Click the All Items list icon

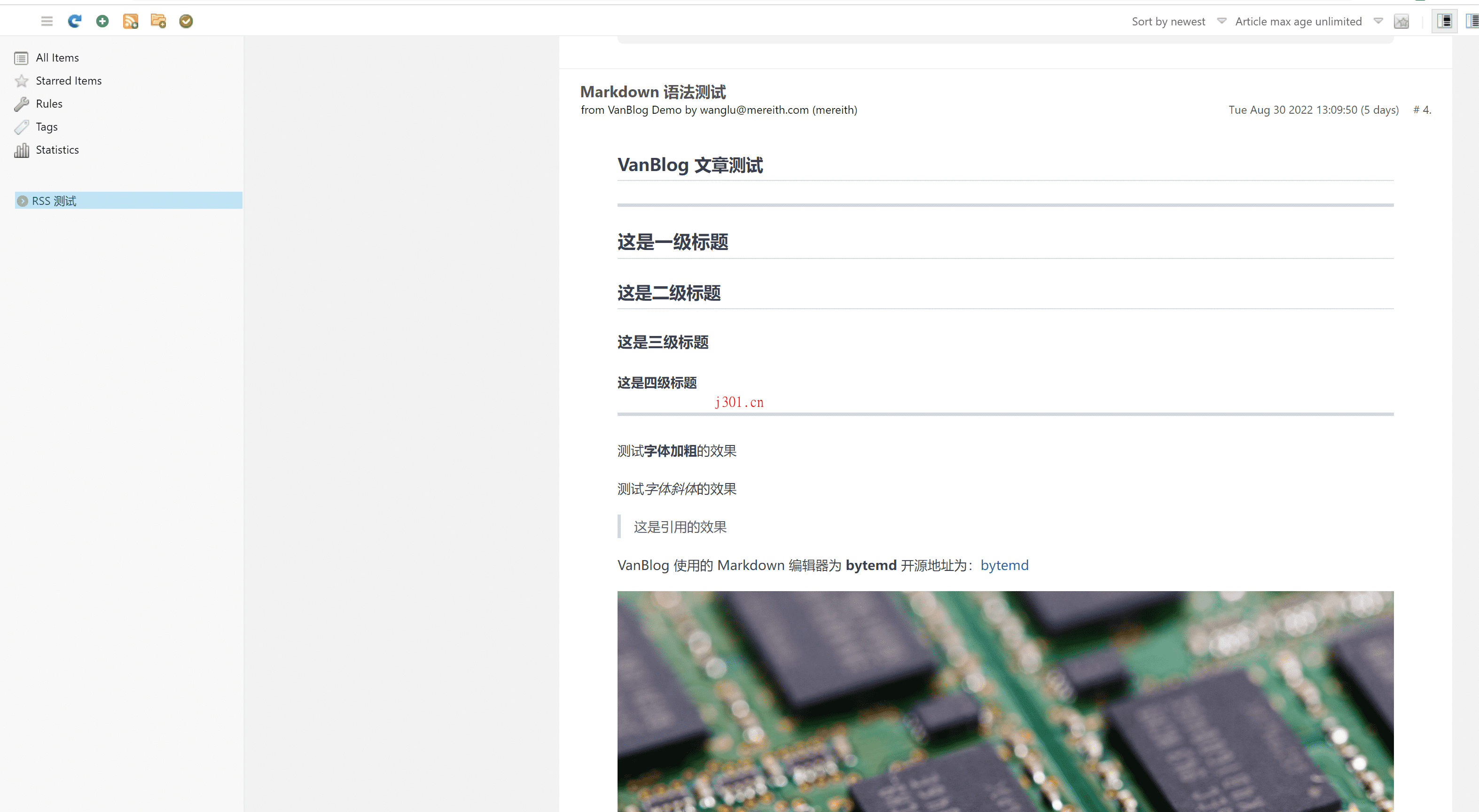(x=21, y=58)
